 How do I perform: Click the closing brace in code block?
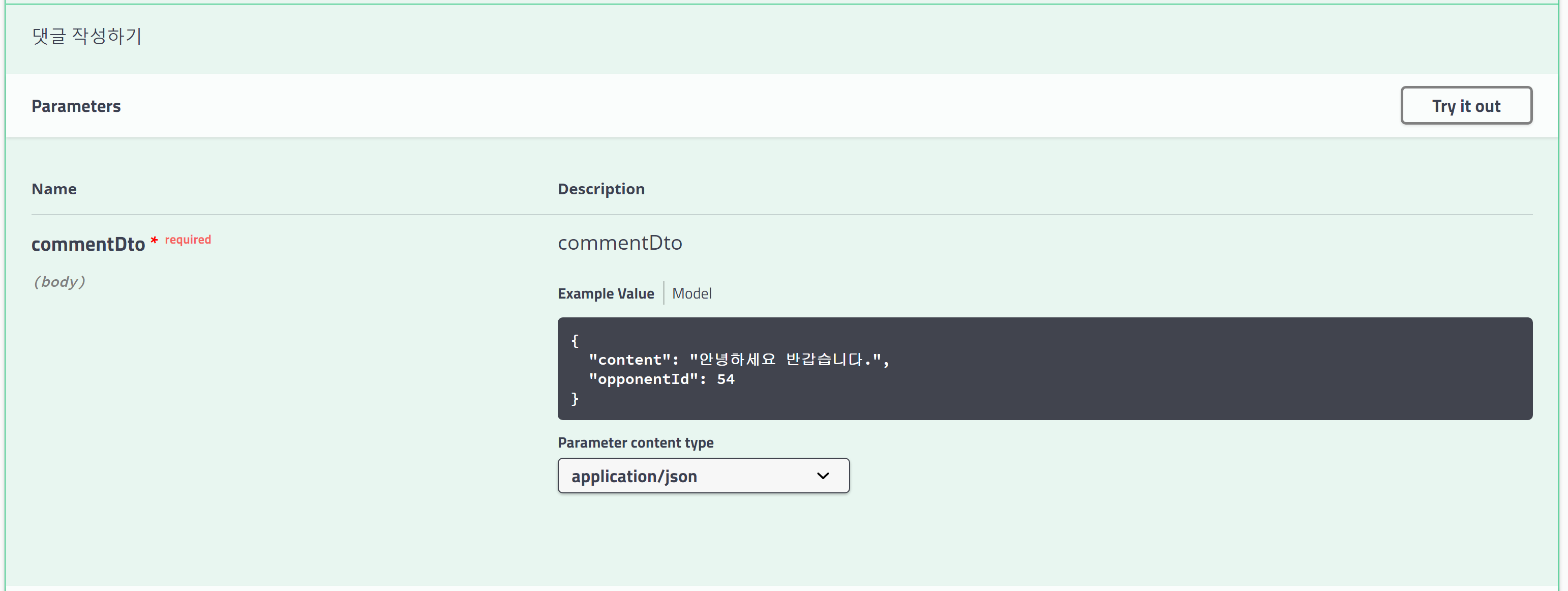tap(575, 399)
